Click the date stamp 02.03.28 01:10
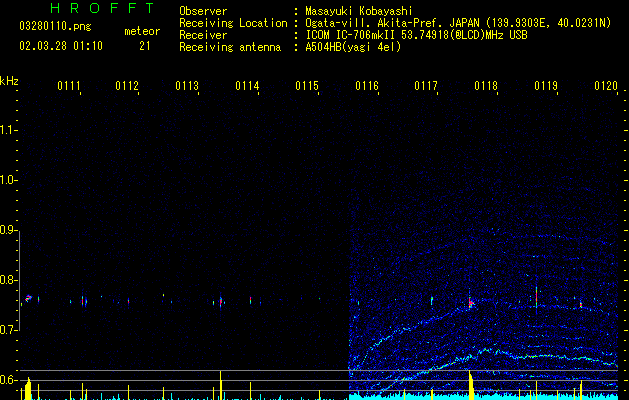629x400 pixels. point(61,46)
